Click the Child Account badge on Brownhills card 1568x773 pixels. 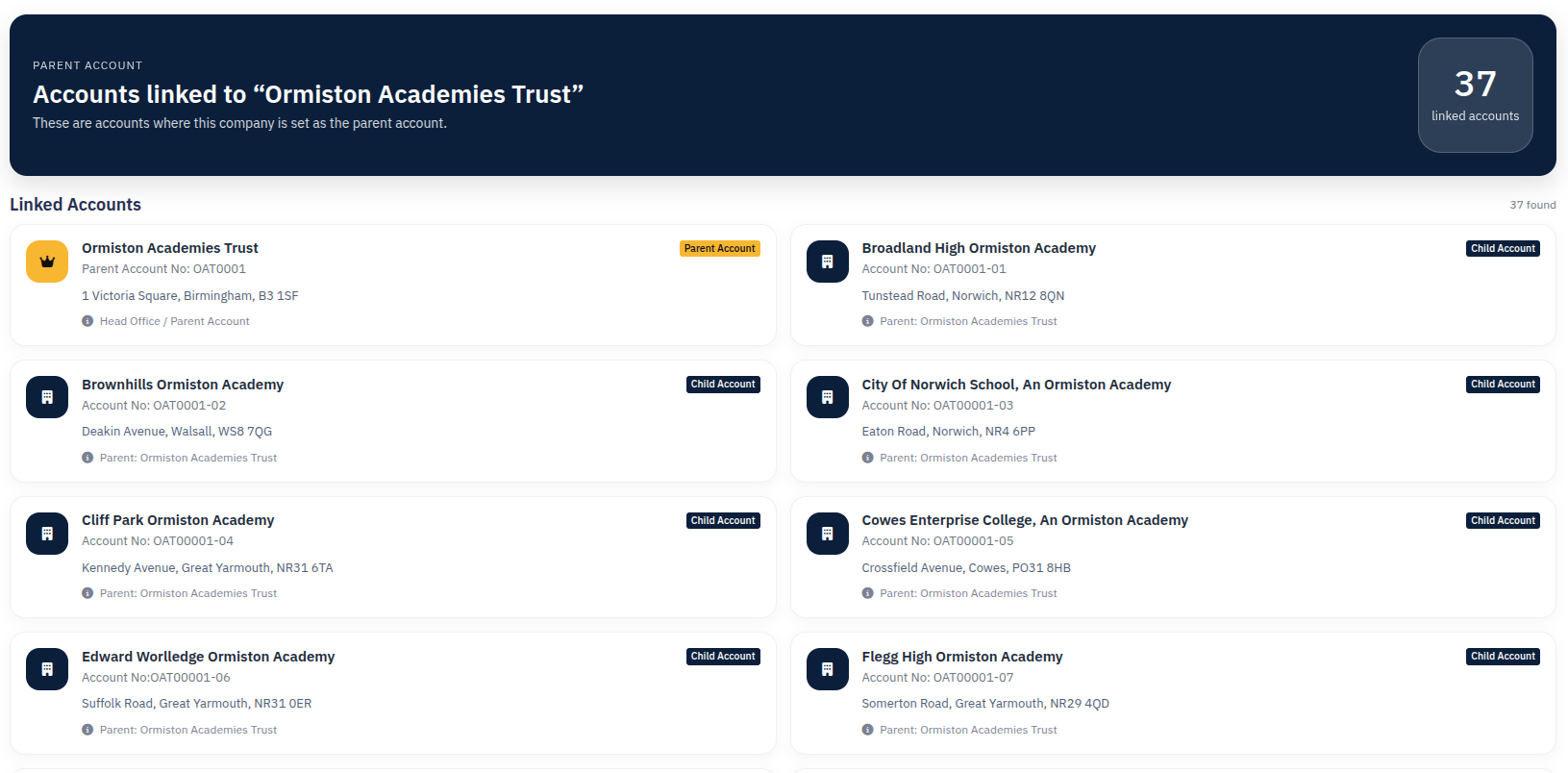click(x=723, y=384)
